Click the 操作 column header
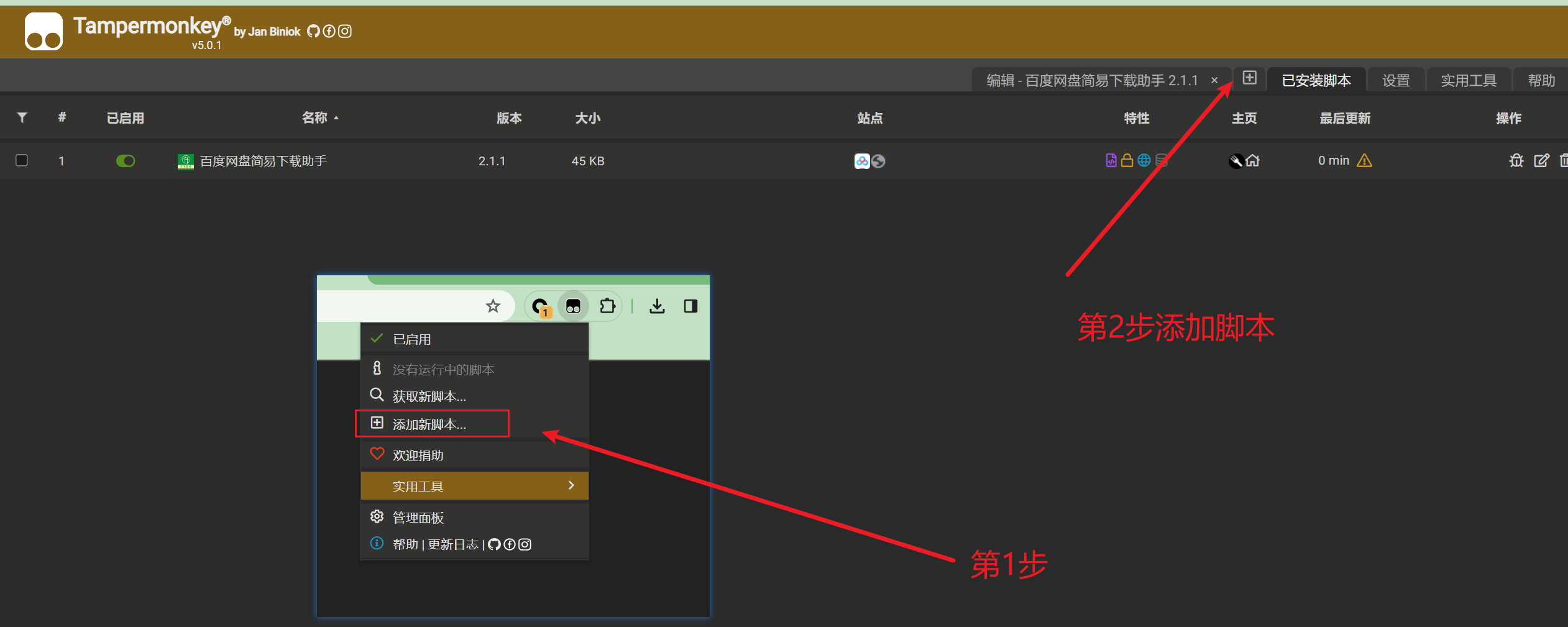Screen dimensions: 1568x627 click(x=1508, y=118)
